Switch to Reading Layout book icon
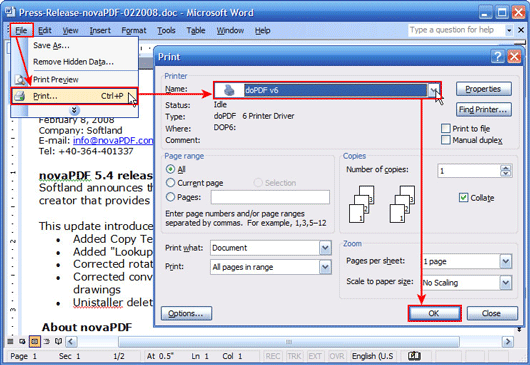530x365 pixels. pos(58,341)
